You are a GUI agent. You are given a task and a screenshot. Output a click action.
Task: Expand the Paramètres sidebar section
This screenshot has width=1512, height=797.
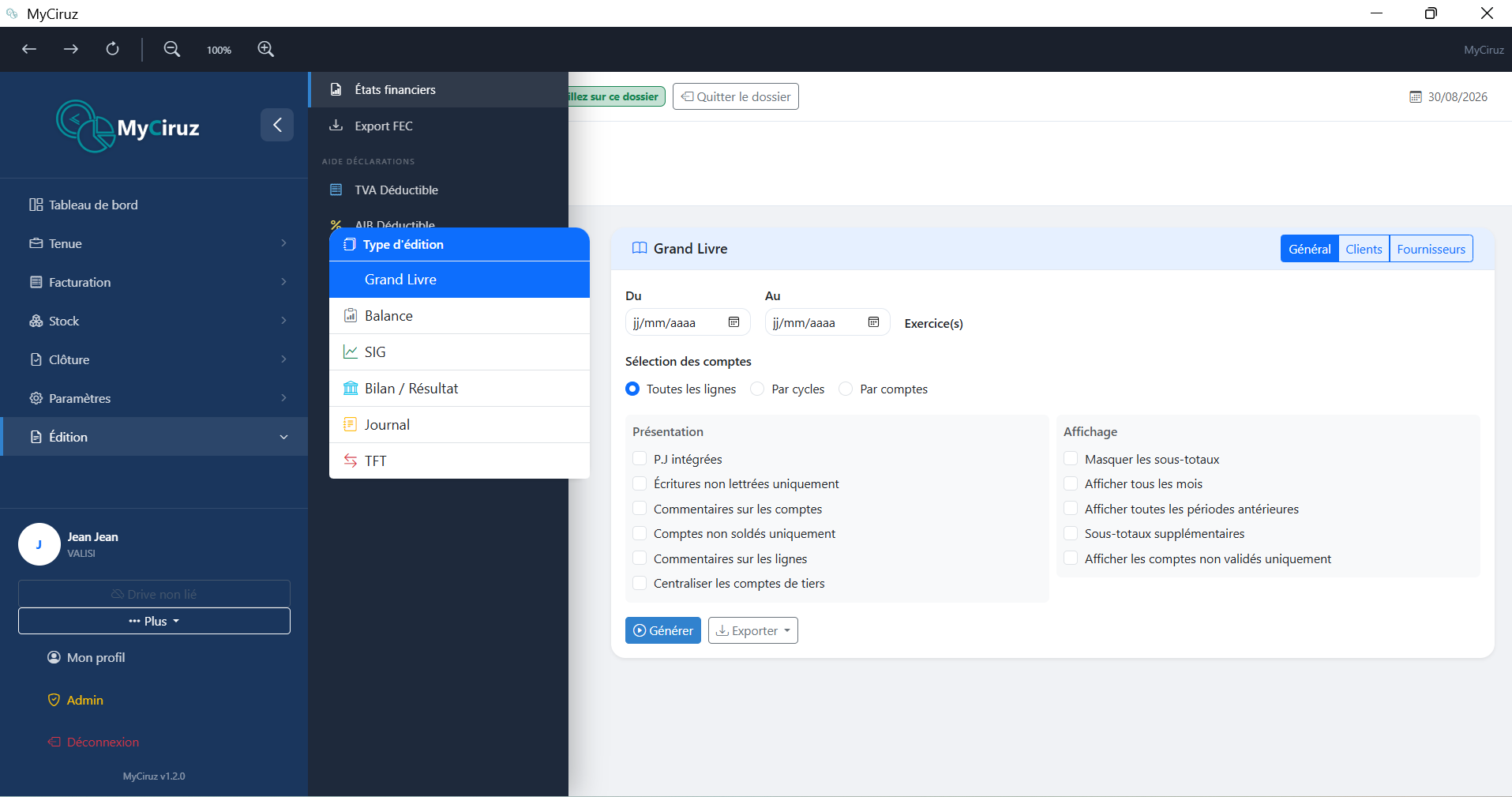click(154, 398)
